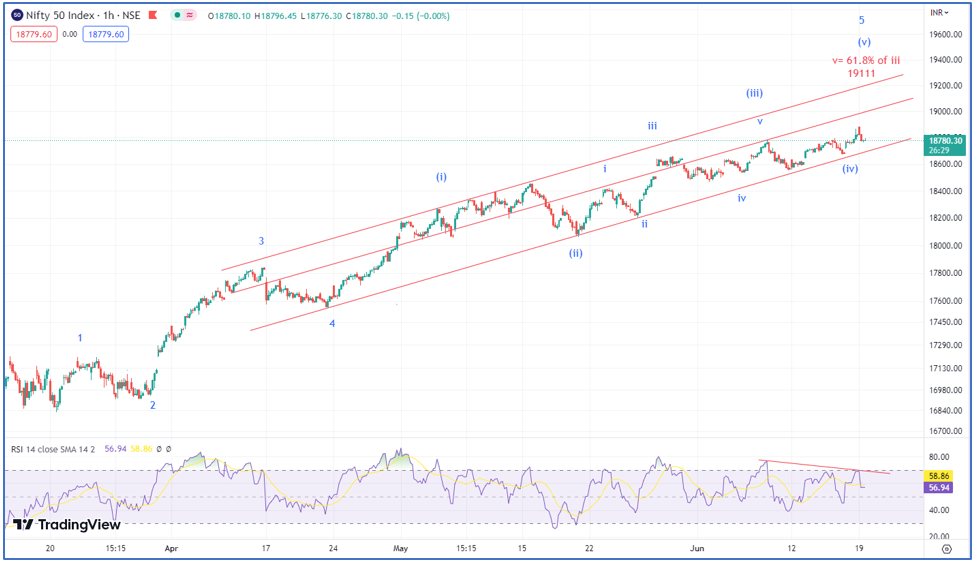Open chart settings gear at bottom right
The height and width of the screenshot is (564, 976).
click(947, 549)
